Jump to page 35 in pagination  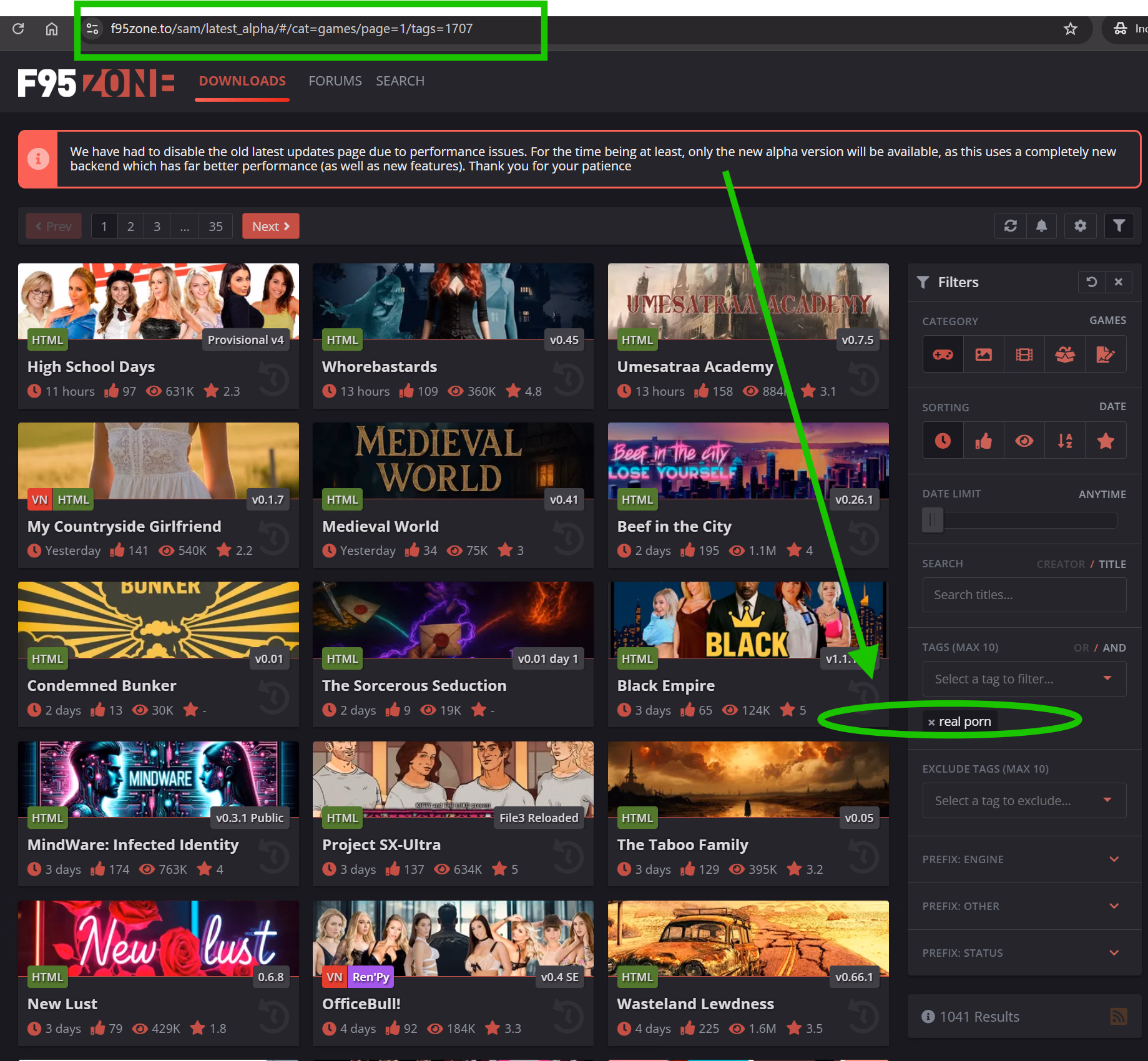pyautogui.click(x=215, y=227)
